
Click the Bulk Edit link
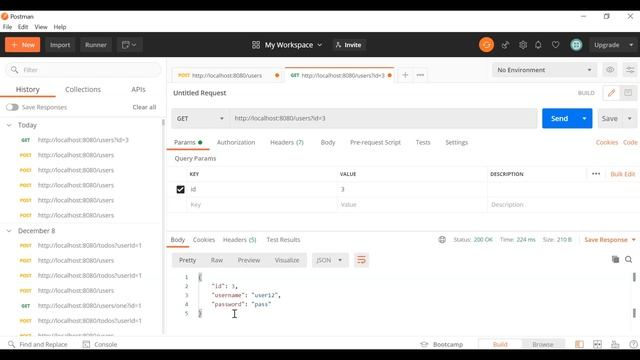(623, 174)
